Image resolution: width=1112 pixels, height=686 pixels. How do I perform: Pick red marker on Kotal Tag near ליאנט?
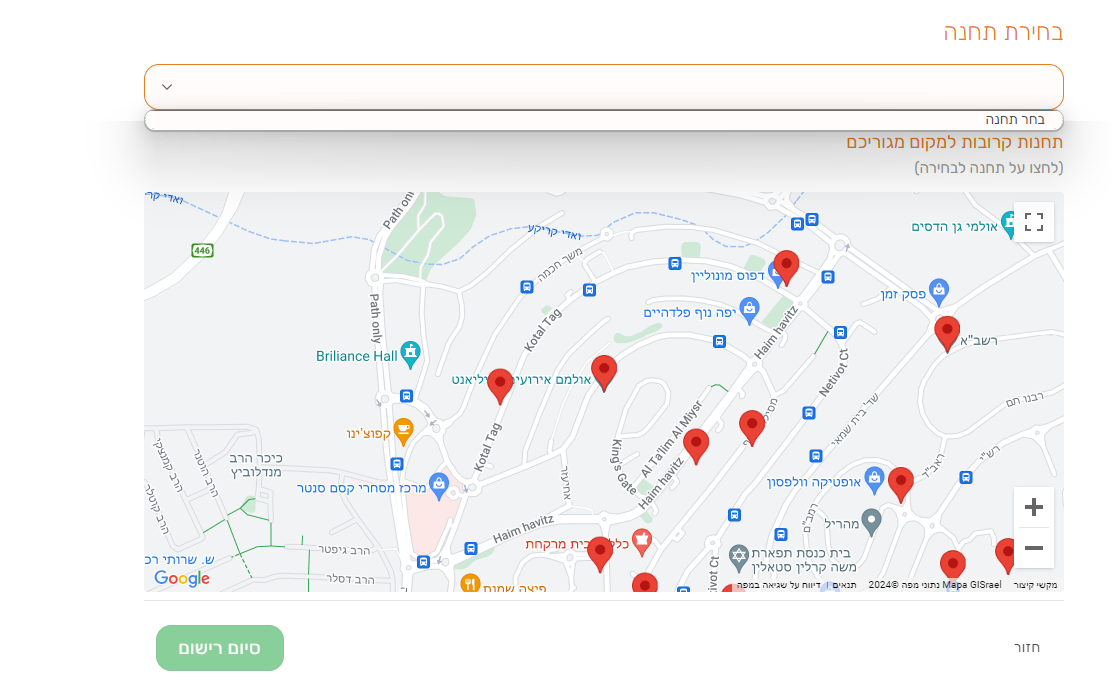click(x=500, y=386)
